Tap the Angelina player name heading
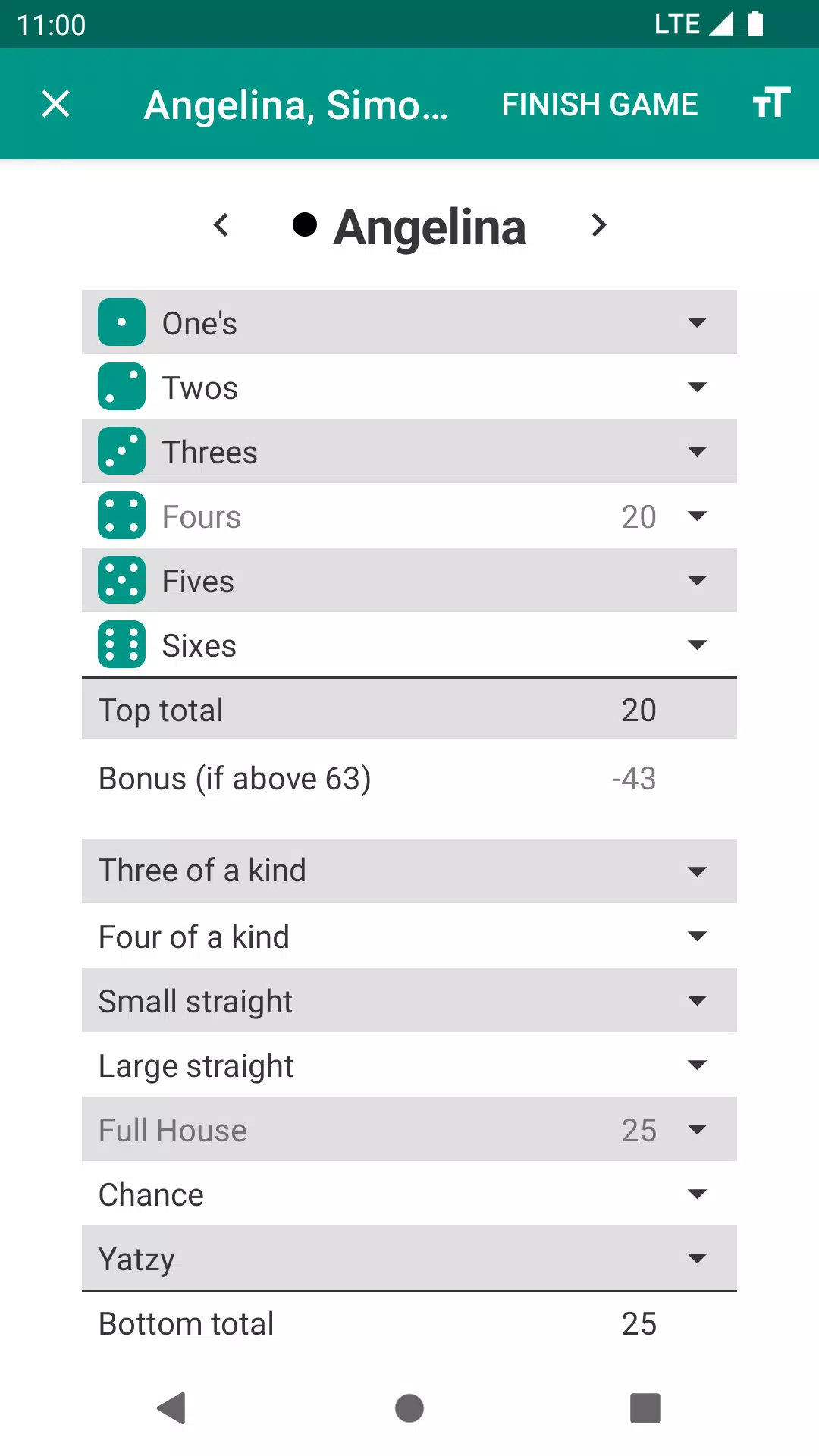Screen dimensions: 819x1456 point(429,227)
